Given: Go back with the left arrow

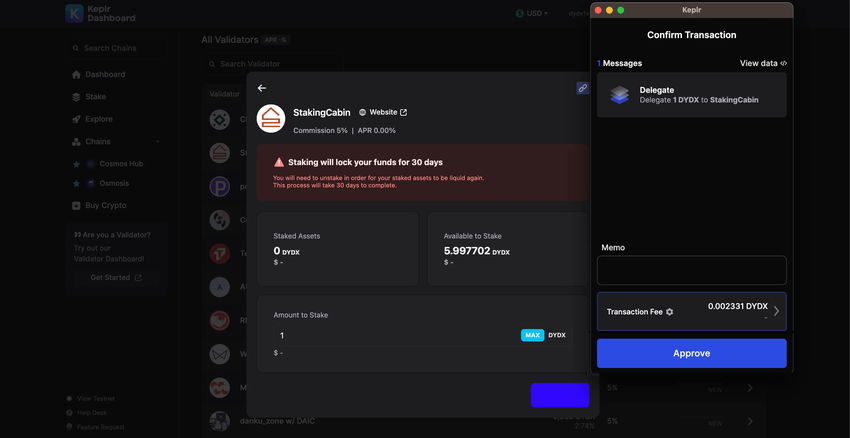Looking at the screenshot, I should pyautogui.click(x=262, y=88).
